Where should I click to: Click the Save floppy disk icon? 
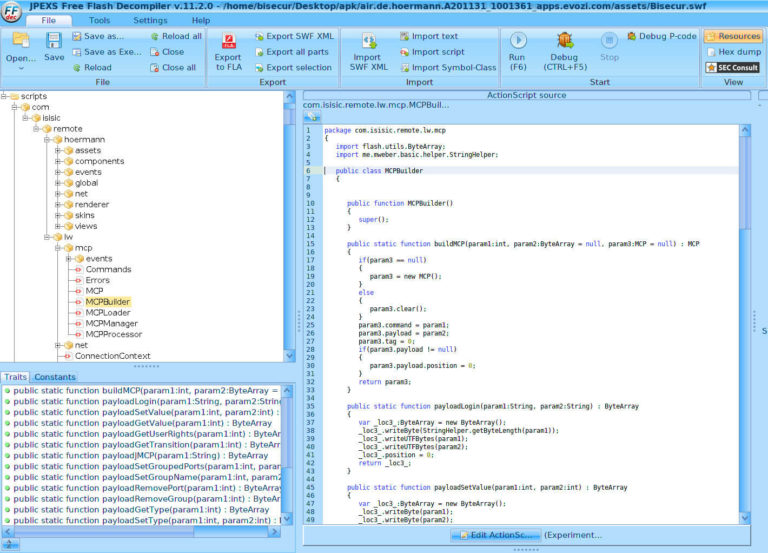point(54,41)
